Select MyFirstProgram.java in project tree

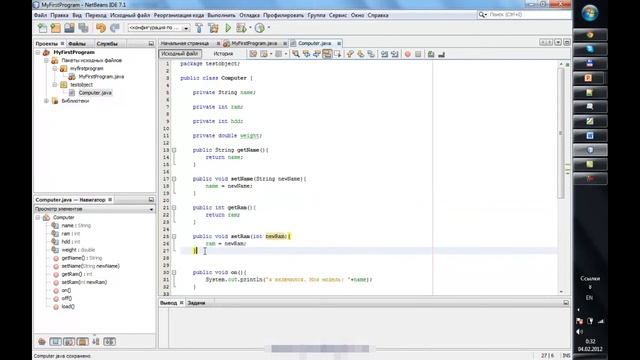(101, 77)
